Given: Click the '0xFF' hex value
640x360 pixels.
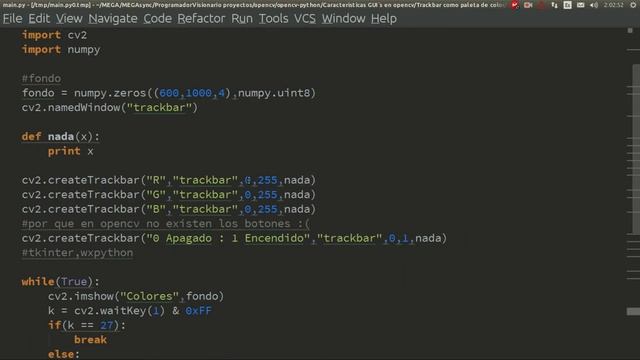Looking at the screenshot, I should pos(198,311).
